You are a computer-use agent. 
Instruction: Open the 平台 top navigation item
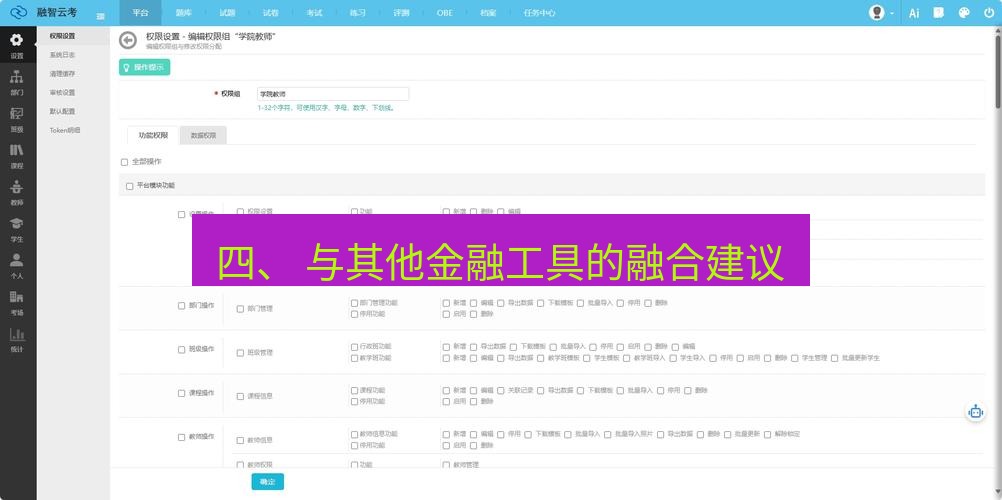141,13
